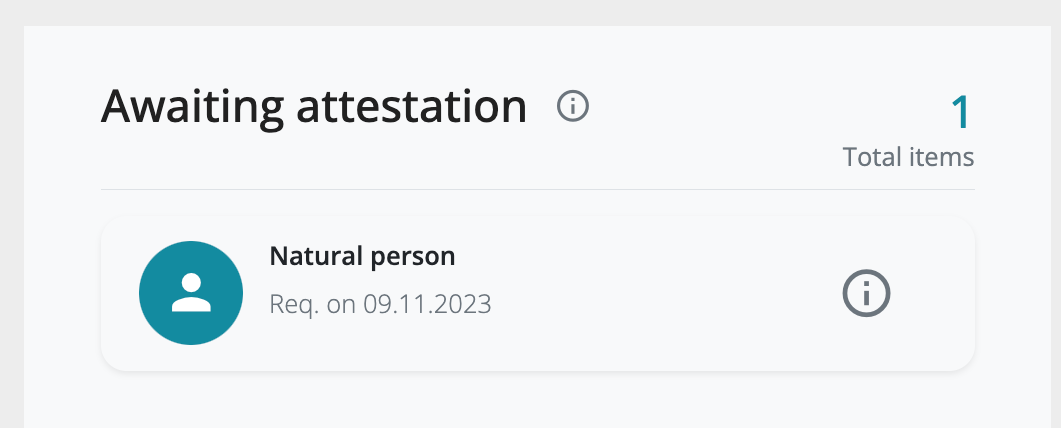
Task: Click the info icon beside Awaiting attestation
Action: (572, 106)
